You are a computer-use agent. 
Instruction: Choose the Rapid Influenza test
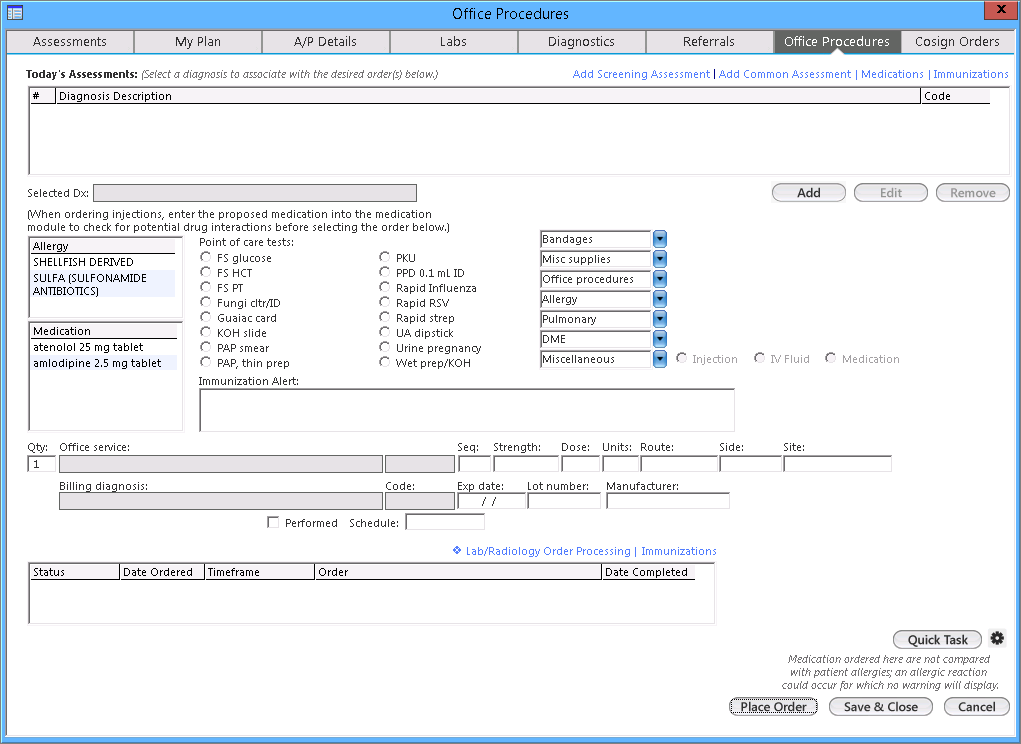(385, 287)
